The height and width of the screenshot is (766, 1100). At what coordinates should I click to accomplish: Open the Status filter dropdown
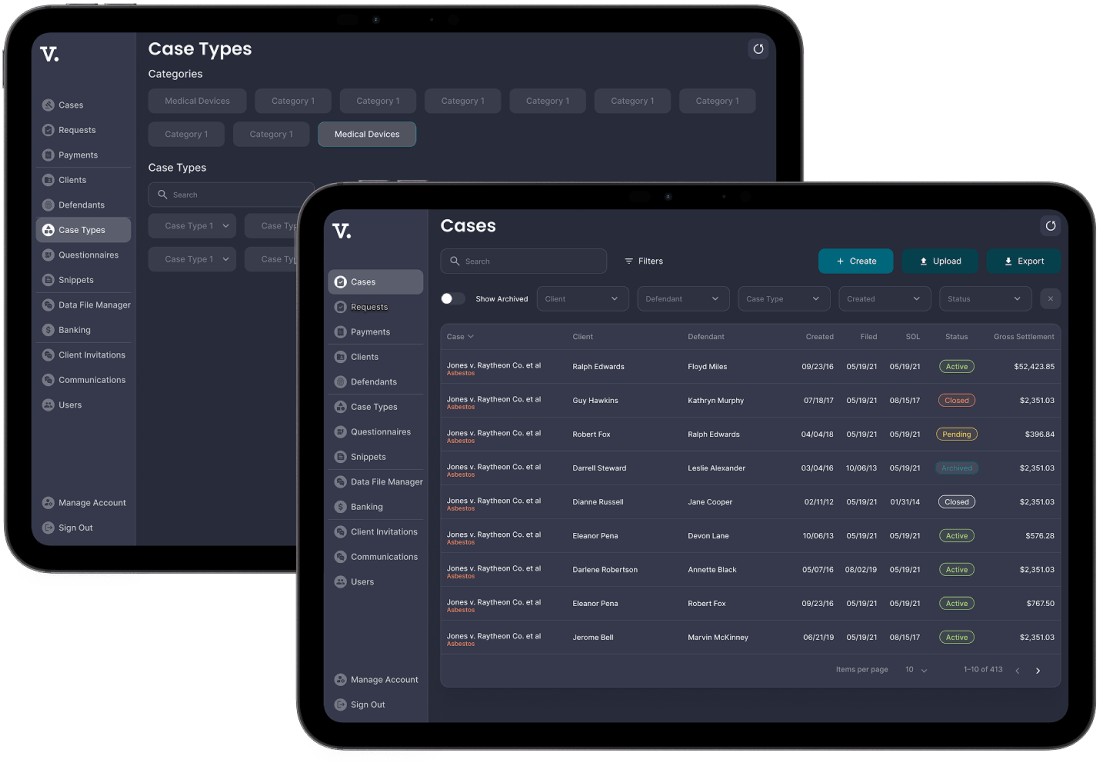pos(984,299)
